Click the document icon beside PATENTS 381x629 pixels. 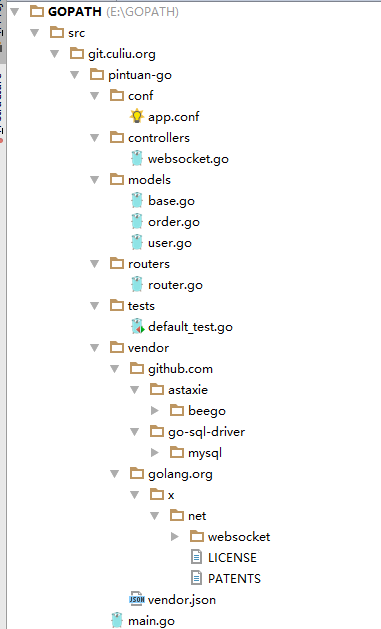(197, 578)
